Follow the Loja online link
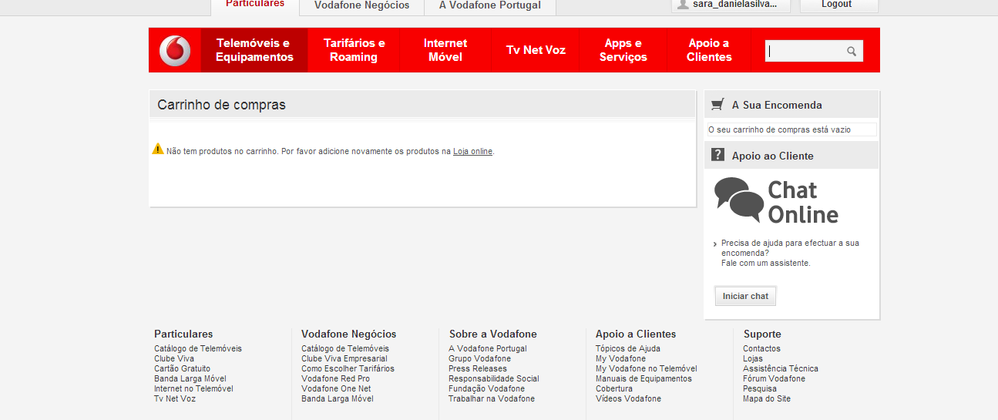This screenshot has height=420, width=998. tap(473, 151)
